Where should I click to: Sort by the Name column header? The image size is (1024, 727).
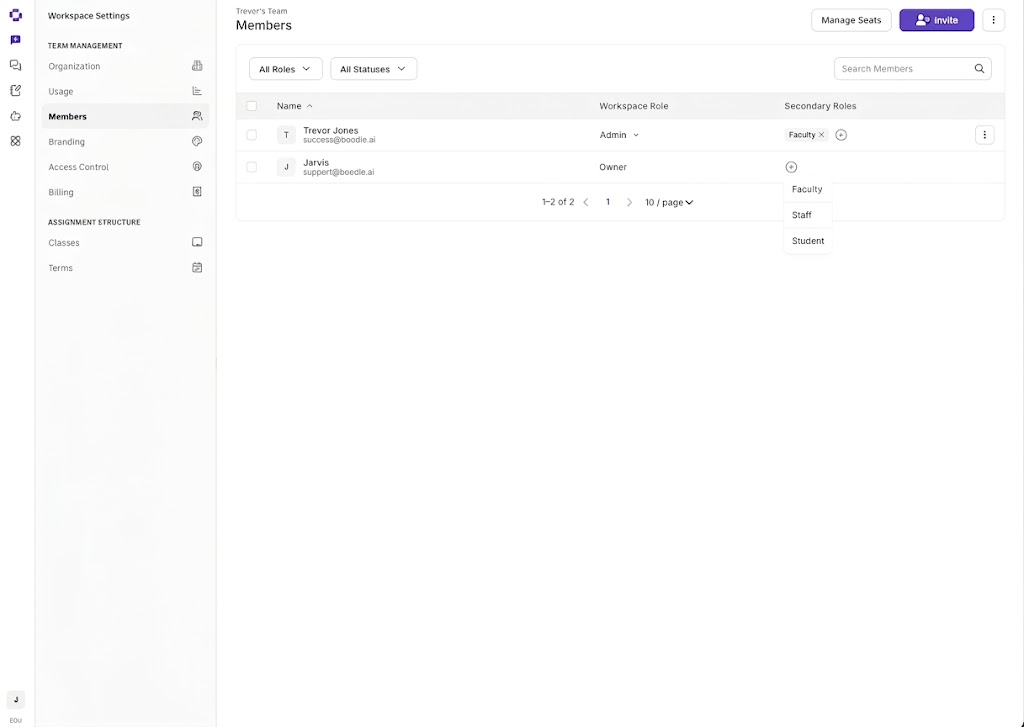tap(294, 106)
